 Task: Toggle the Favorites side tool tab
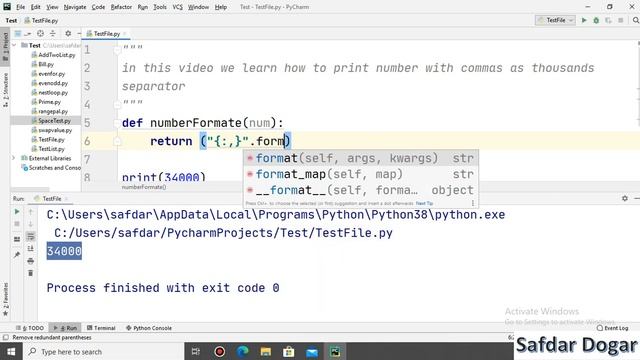click(5, 299)
